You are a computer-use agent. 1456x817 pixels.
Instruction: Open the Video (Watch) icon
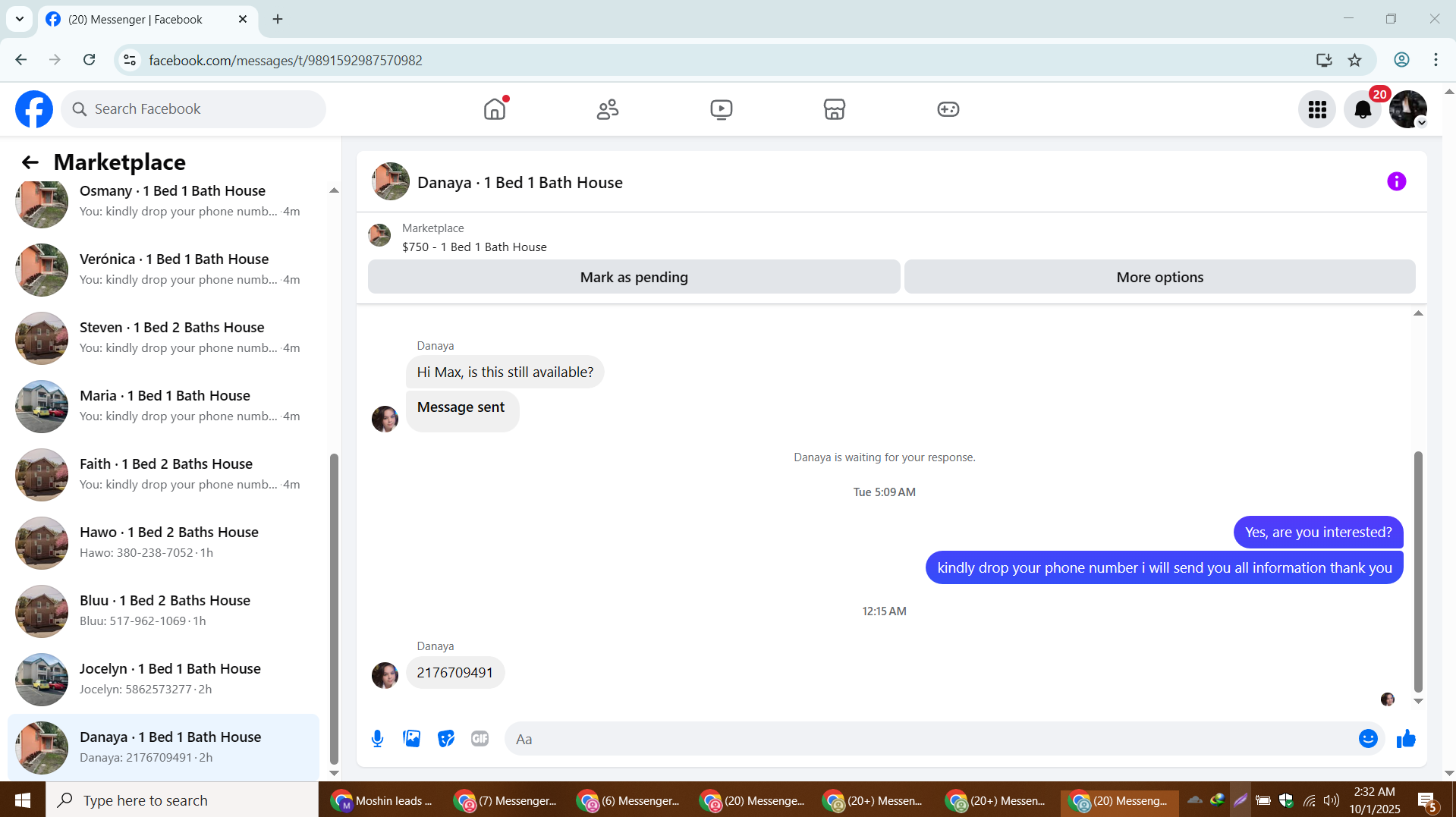pos(721,109)
